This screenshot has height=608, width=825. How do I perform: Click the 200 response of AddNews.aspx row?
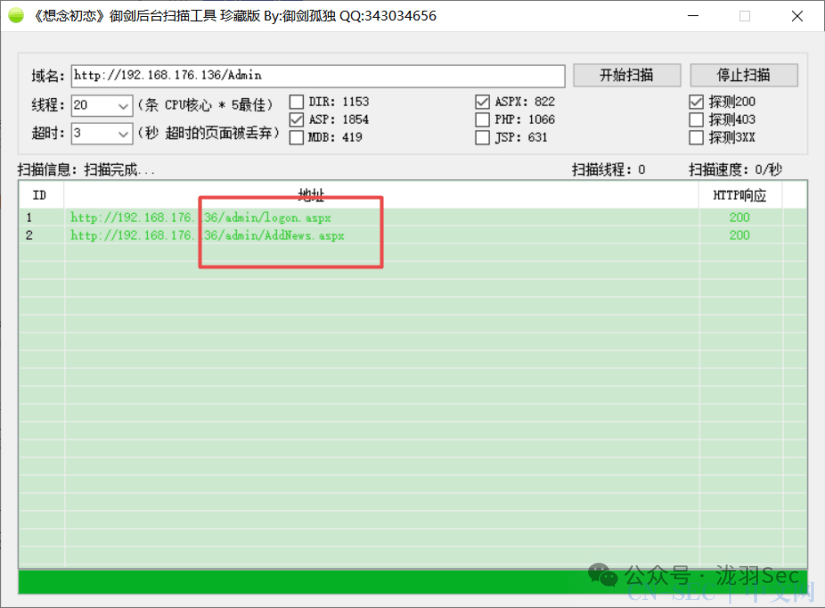[x=739, y=235]
